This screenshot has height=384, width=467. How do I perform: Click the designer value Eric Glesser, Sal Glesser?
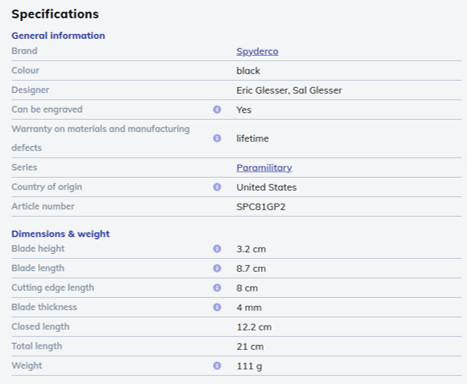[x=289, y=90]
